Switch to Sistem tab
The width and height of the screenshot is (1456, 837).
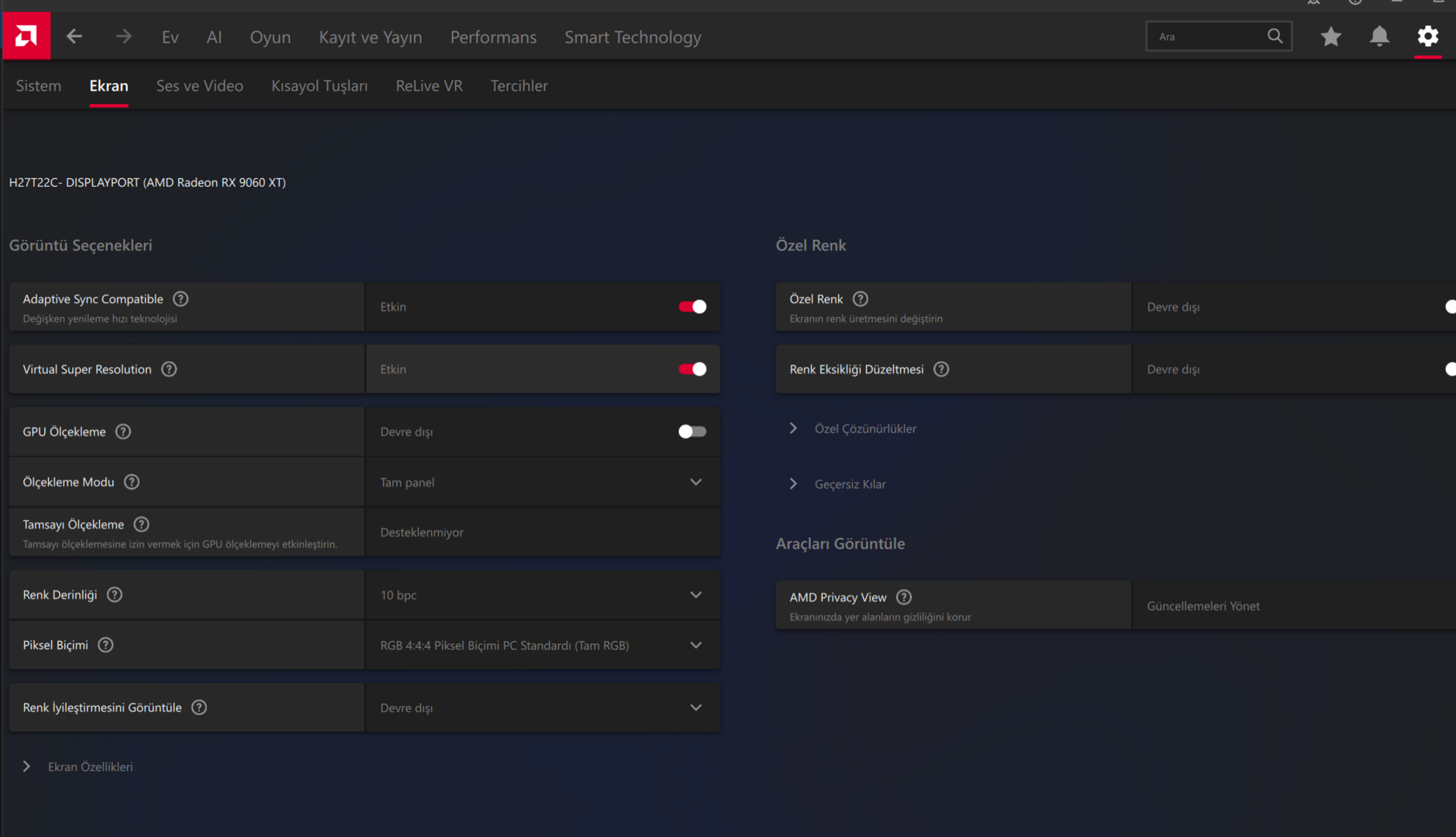coord(39,86)
